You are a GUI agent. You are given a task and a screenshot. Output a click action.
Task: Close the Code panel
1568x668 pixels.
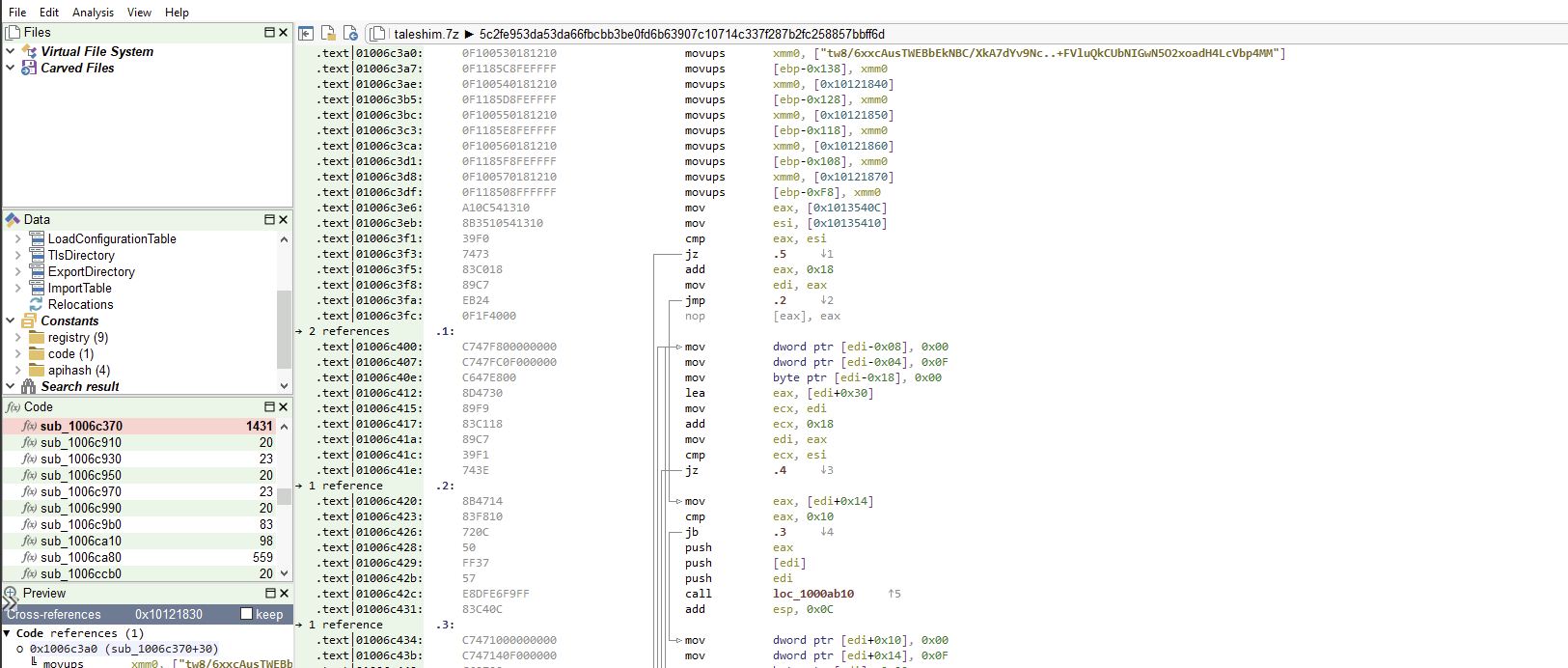[x=283, y=407]
